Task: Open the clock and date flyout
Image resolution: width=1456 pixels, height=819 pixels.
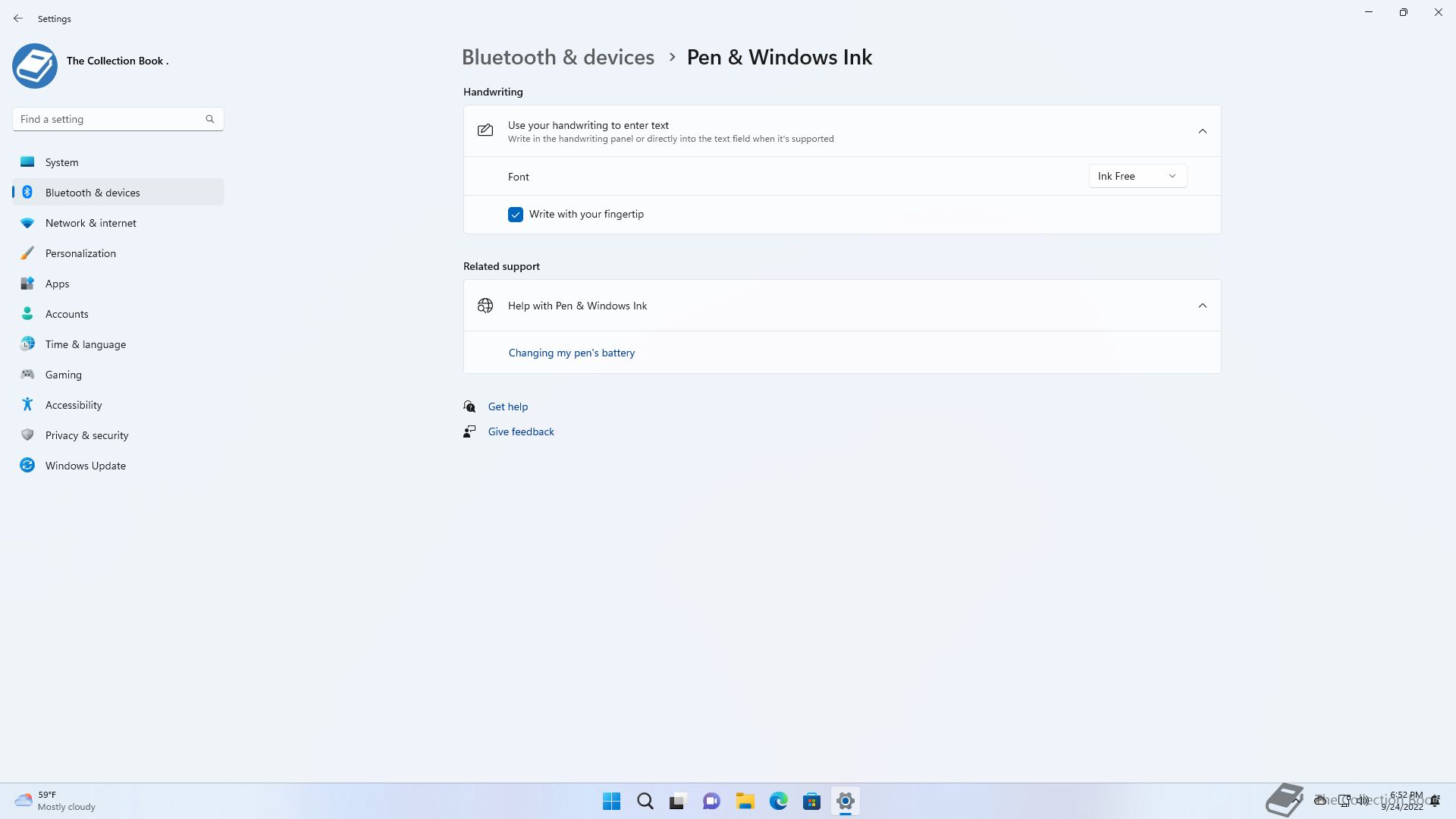Action: [x=1402, y=801]
